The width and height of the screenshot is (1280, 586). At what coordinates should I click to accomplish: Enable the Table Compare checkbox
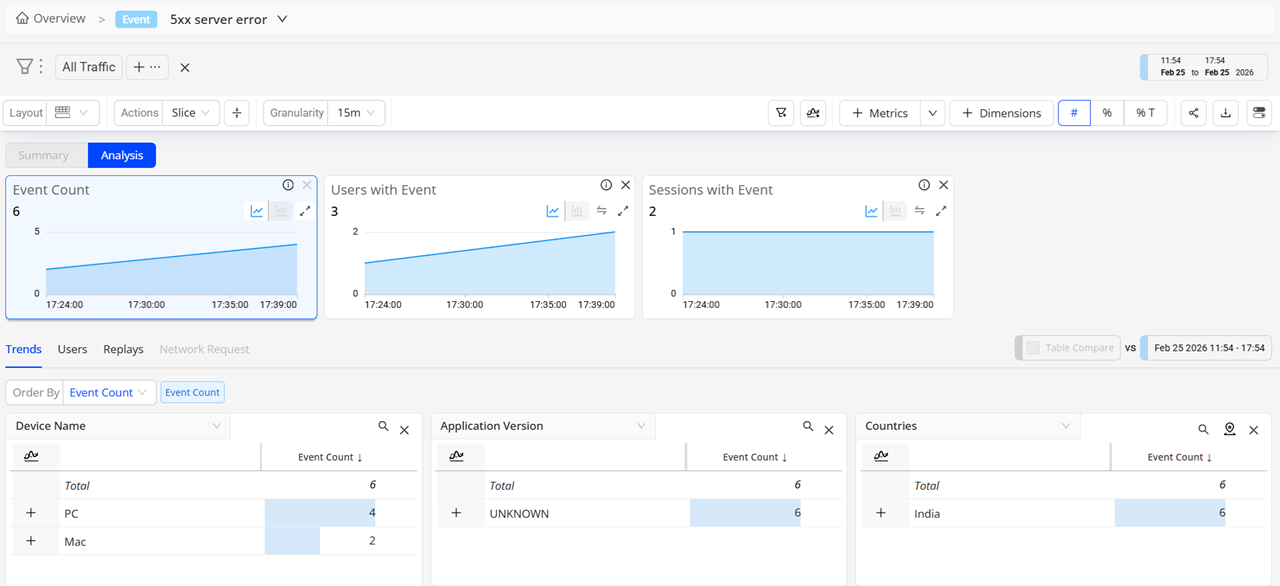[x=1033, y=348]
